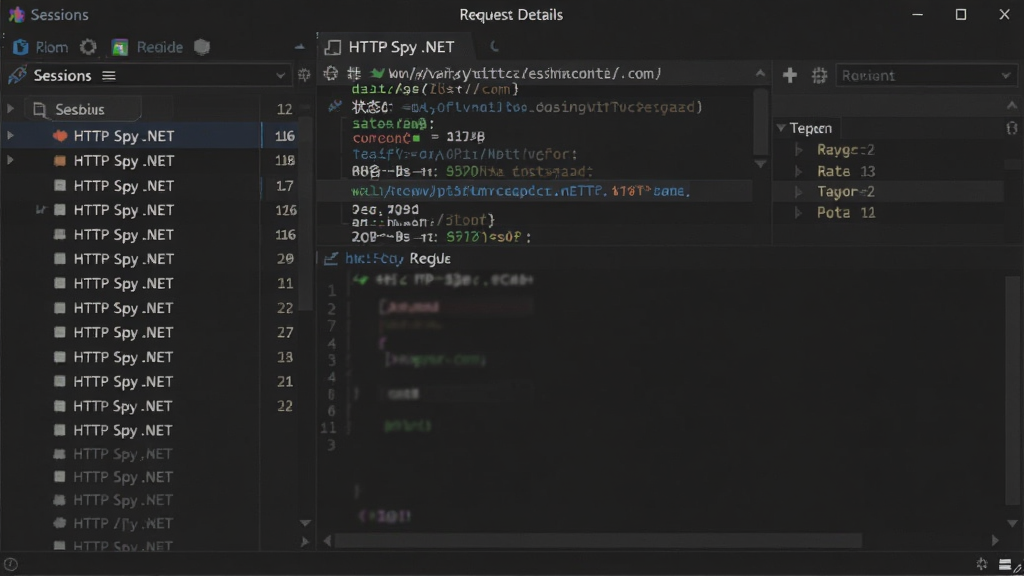Click the horizontal scrollbar in code pane
The width and height of the screenshot is (1024, 576).
(598, 541)
